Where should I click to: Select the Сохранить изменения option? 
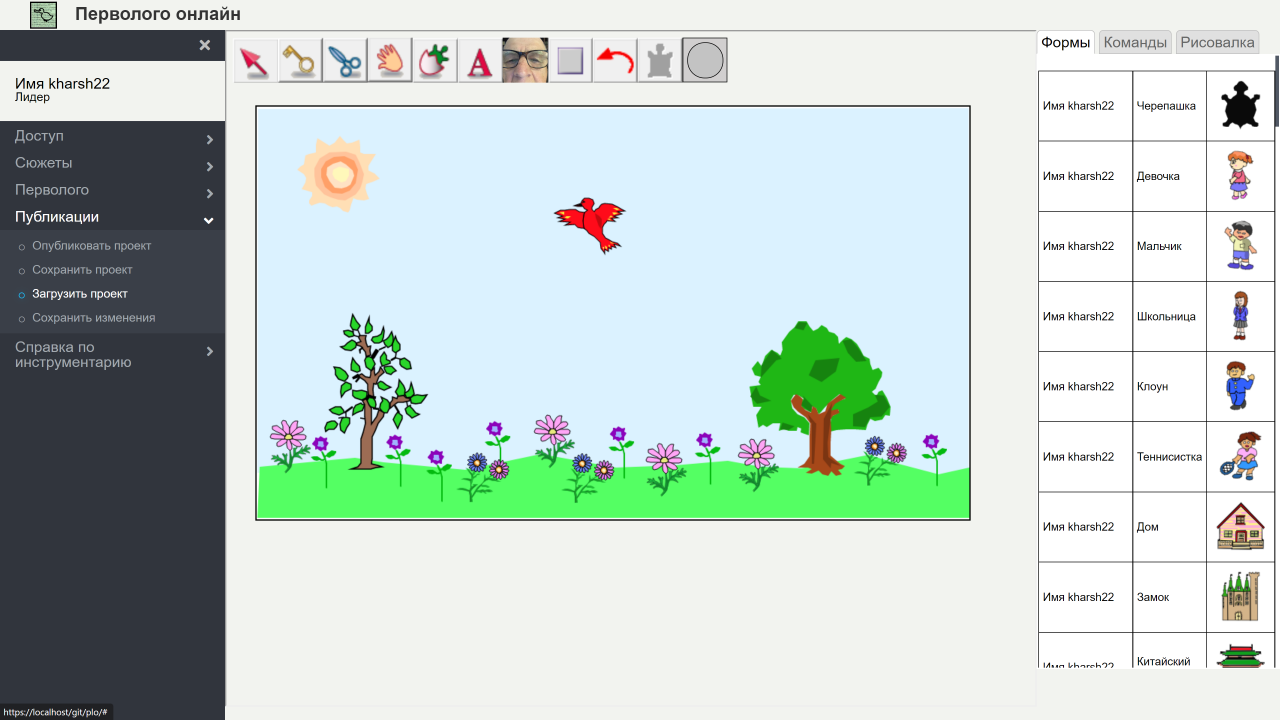[x=93, y=318]
